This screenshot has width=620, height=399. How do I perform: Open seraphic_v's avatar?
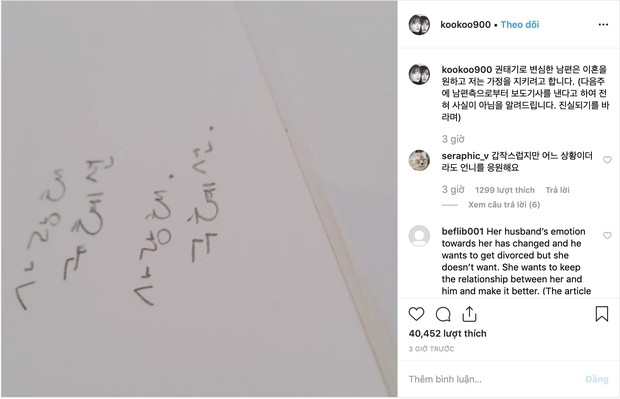point(419,160)
